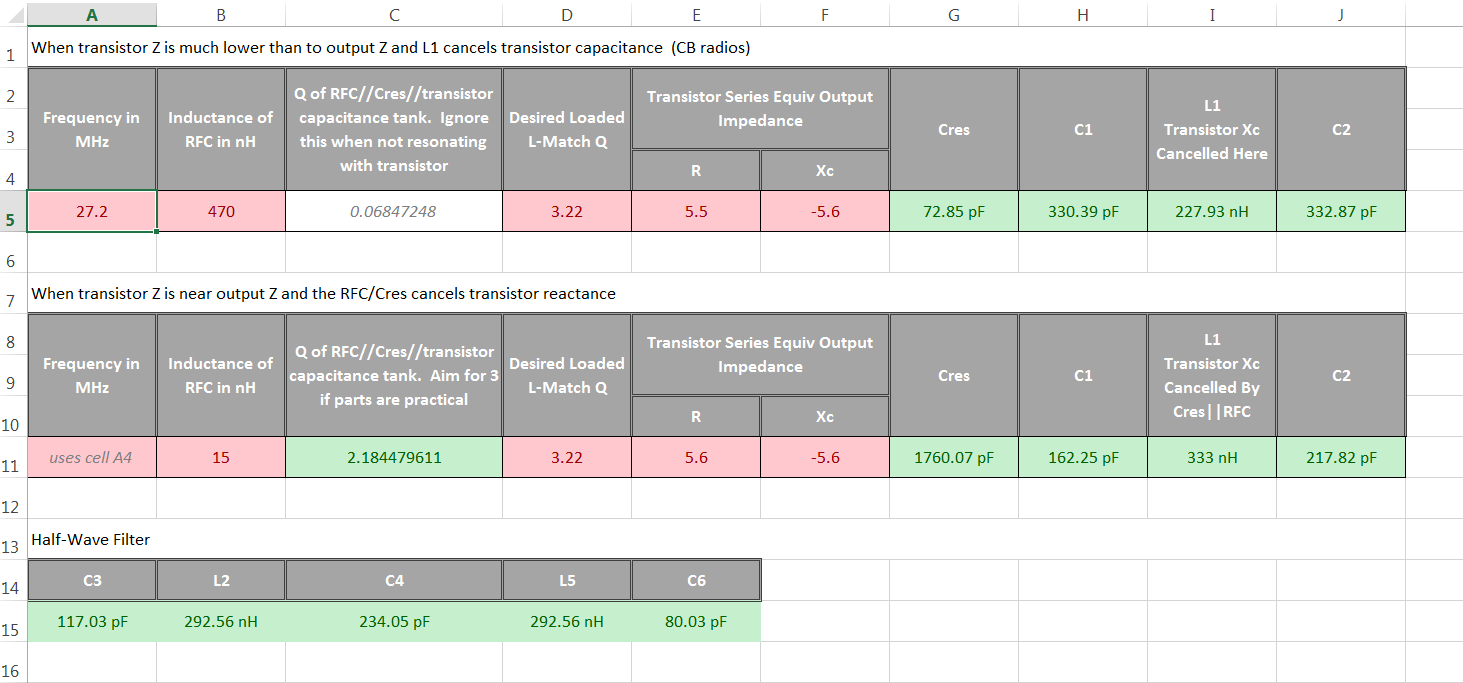Select the Desired Loaded L-Match Q cell 3.22
The width and height of the screenshot is (1463, 683).
point(567,211)
